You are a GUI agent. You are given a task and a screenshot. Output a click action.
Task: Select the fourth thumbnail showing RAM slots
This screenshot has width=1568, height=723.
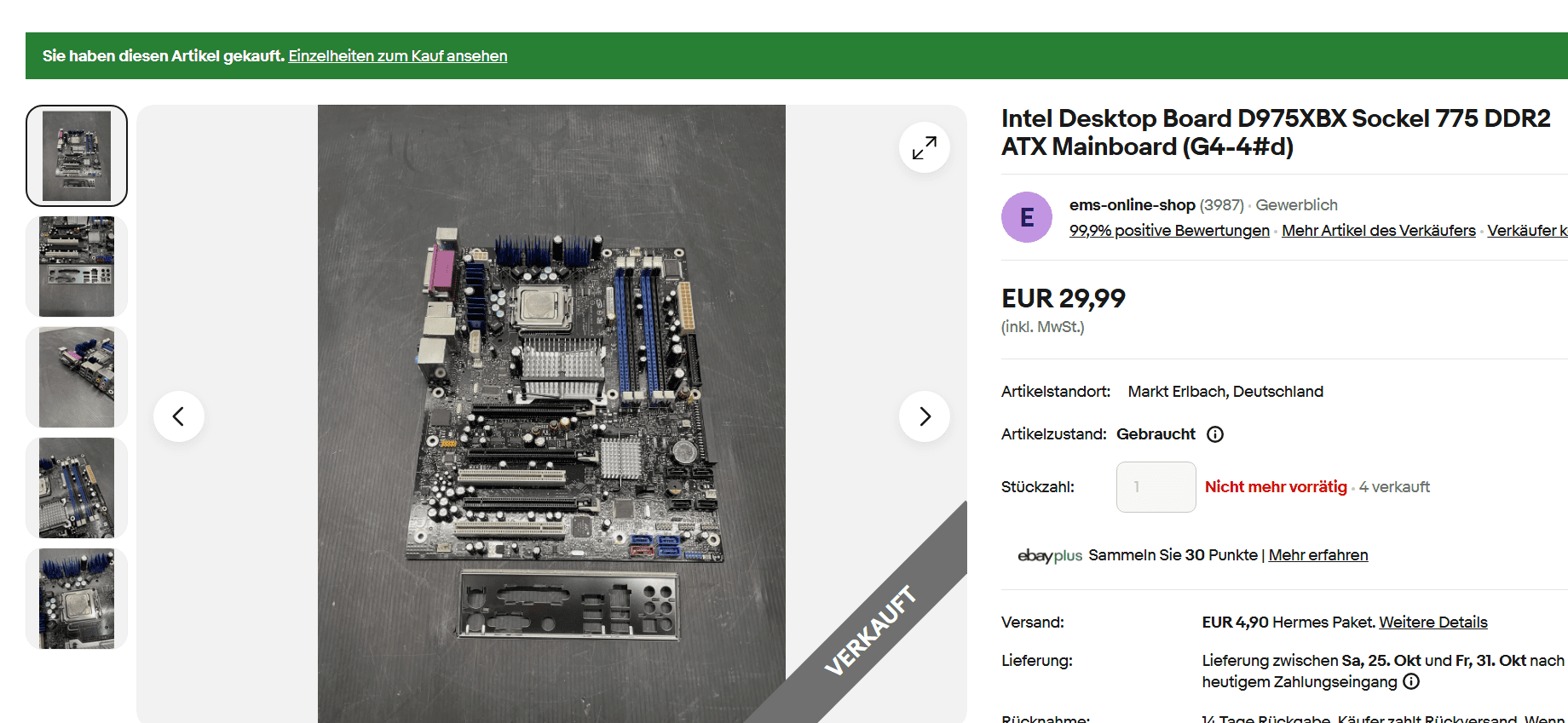[77, 488]
